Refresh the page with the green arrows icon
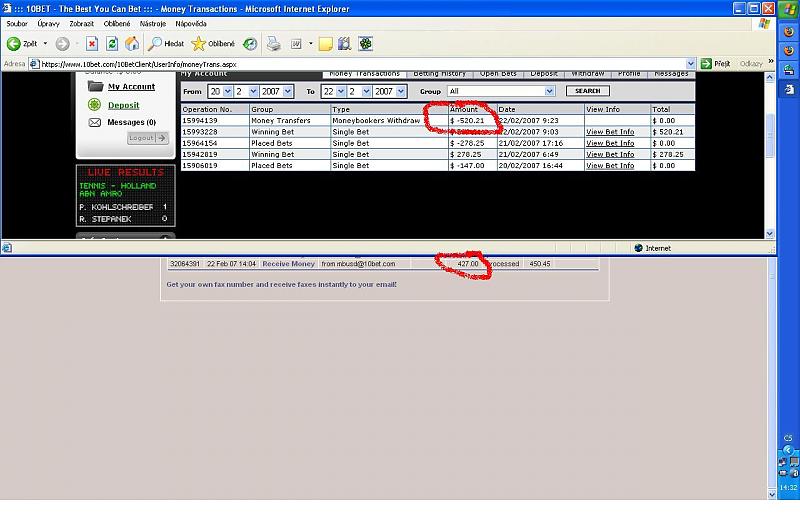800x520 pixels. (112, 44)
